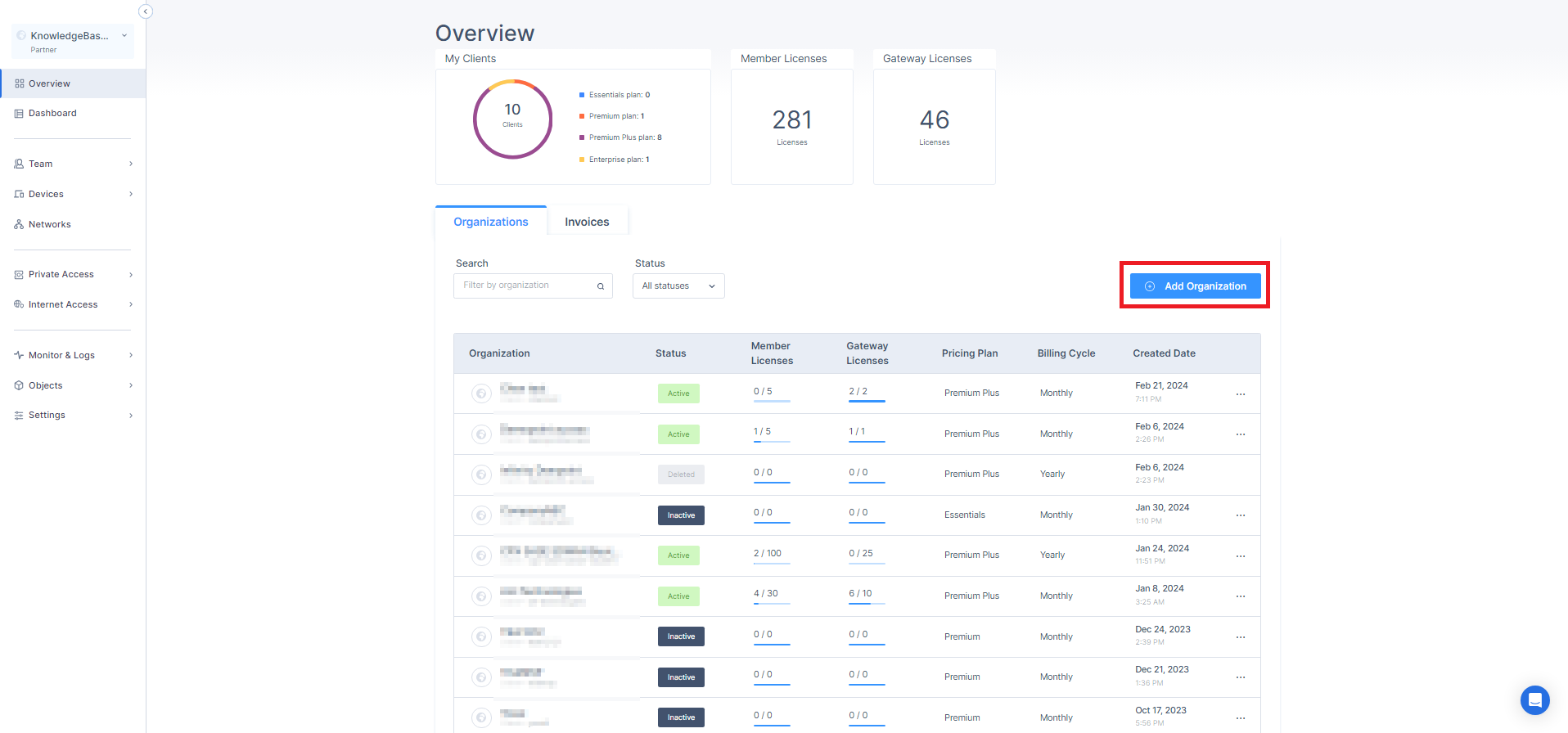The height and width of the screenshot is (733, 1568).
Task: Select the Internet Access globe icon
Action: (20, 304)
